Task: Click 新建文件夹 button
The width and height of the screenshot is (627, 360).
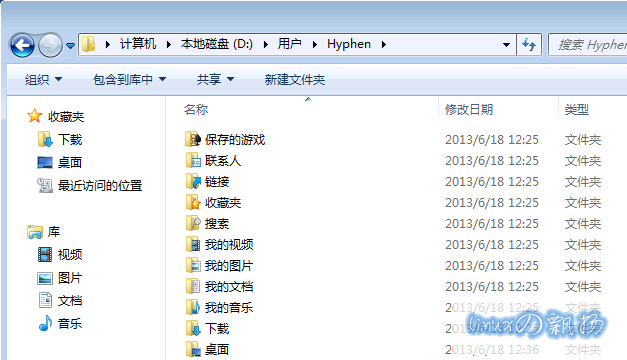Action: [295, 80]
